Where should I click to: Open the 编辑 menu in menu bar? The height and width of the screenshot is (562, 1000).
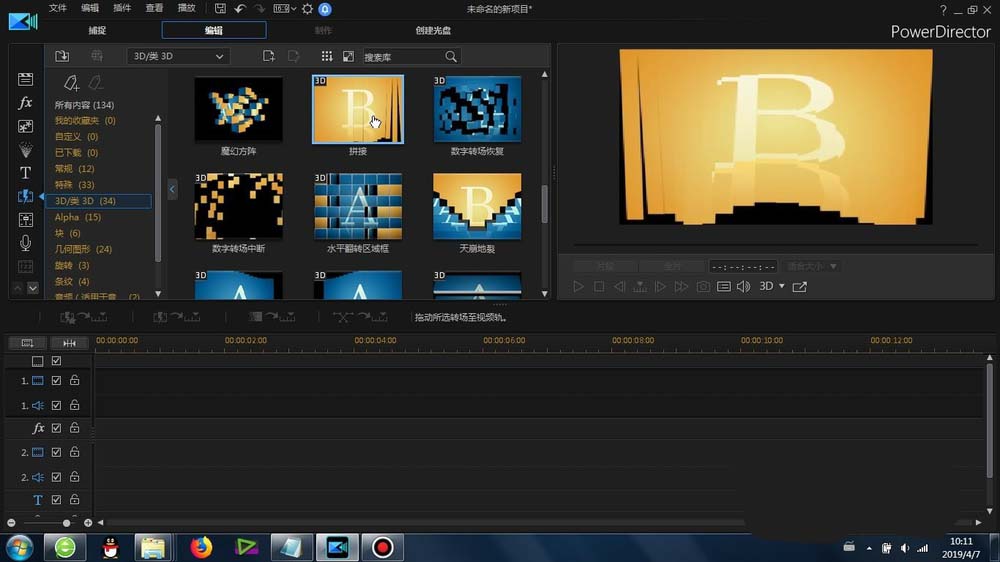90,8
